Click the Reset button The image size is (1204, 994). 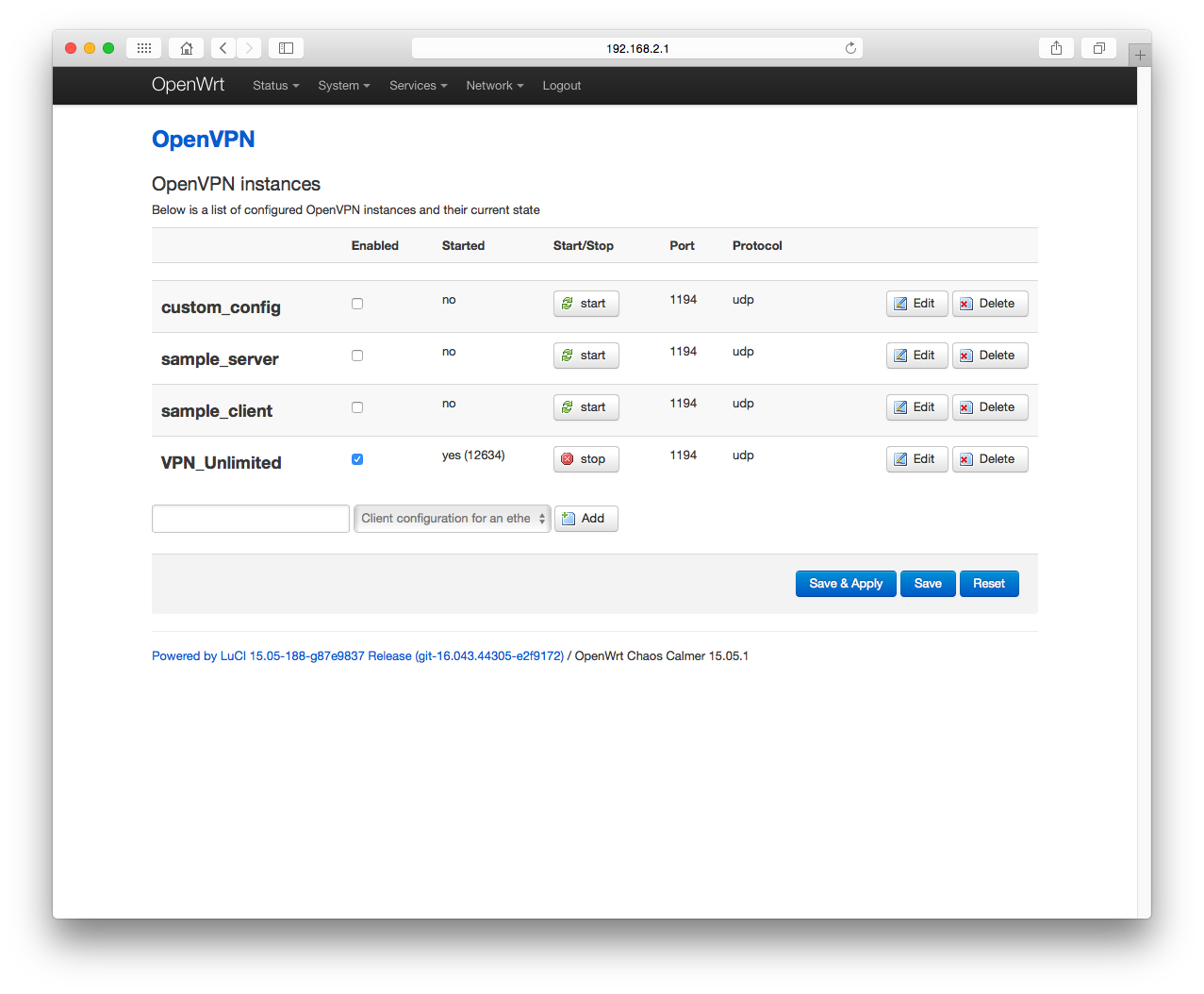[989, 584]
